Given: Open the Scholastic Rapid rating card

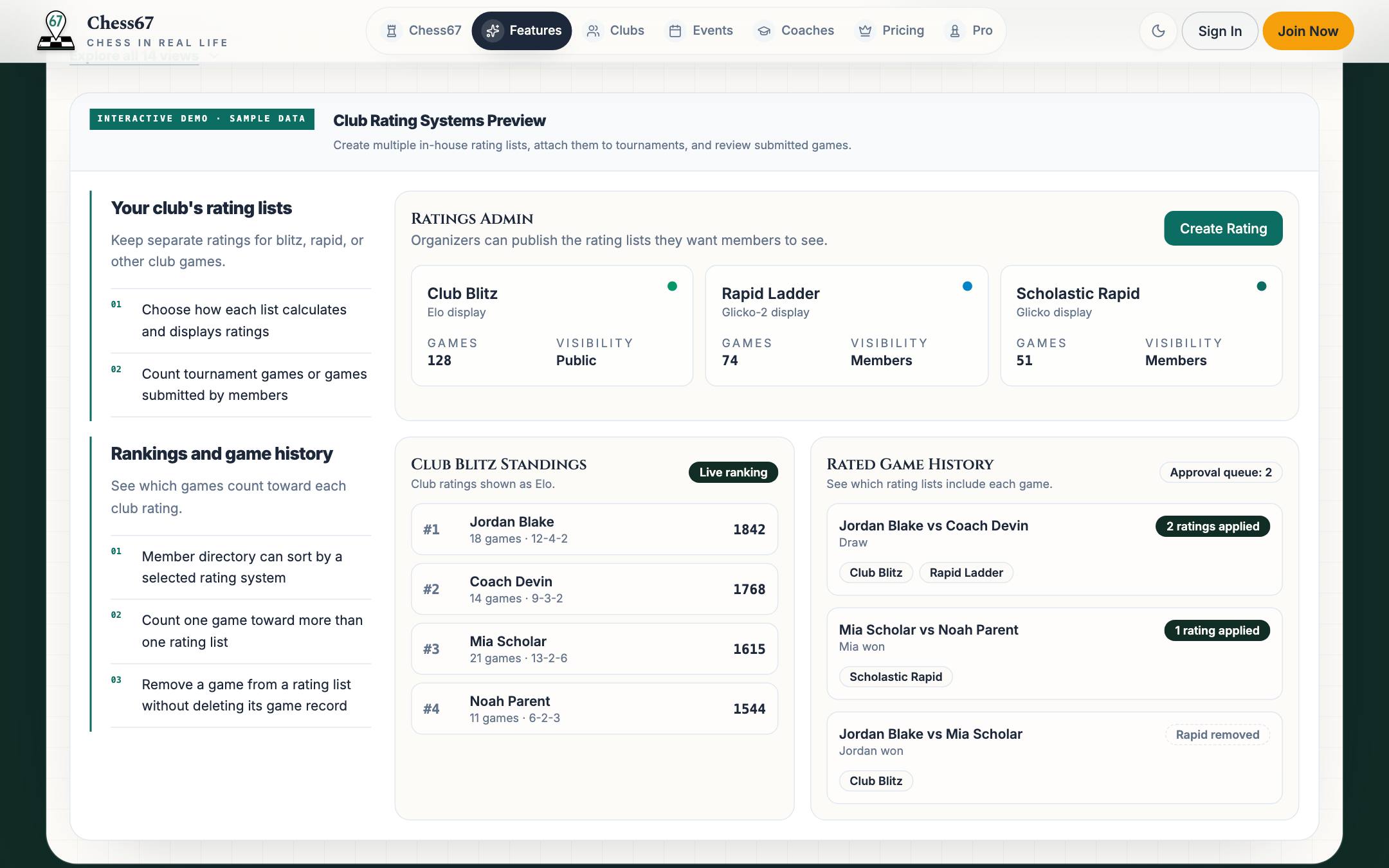Looking at the screenshot, I should tap(1141, 326).
